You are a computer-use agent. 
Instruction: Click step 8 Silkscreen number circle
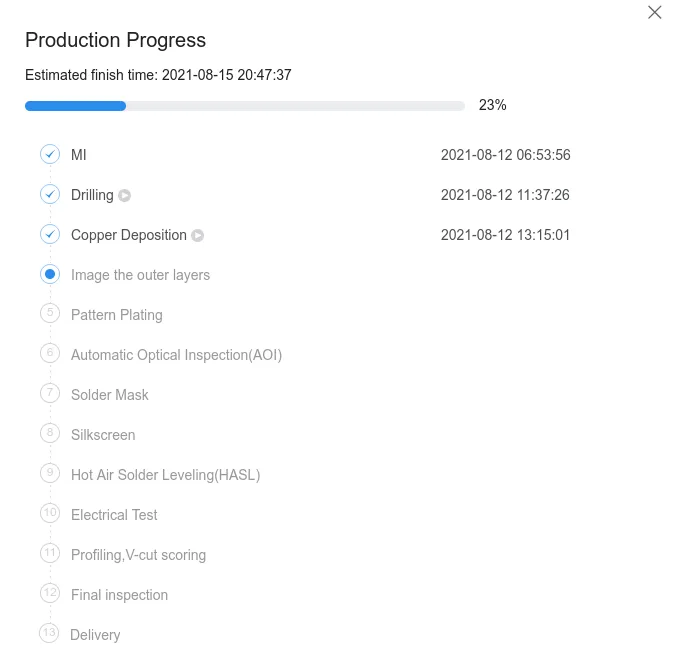point(50,433)
